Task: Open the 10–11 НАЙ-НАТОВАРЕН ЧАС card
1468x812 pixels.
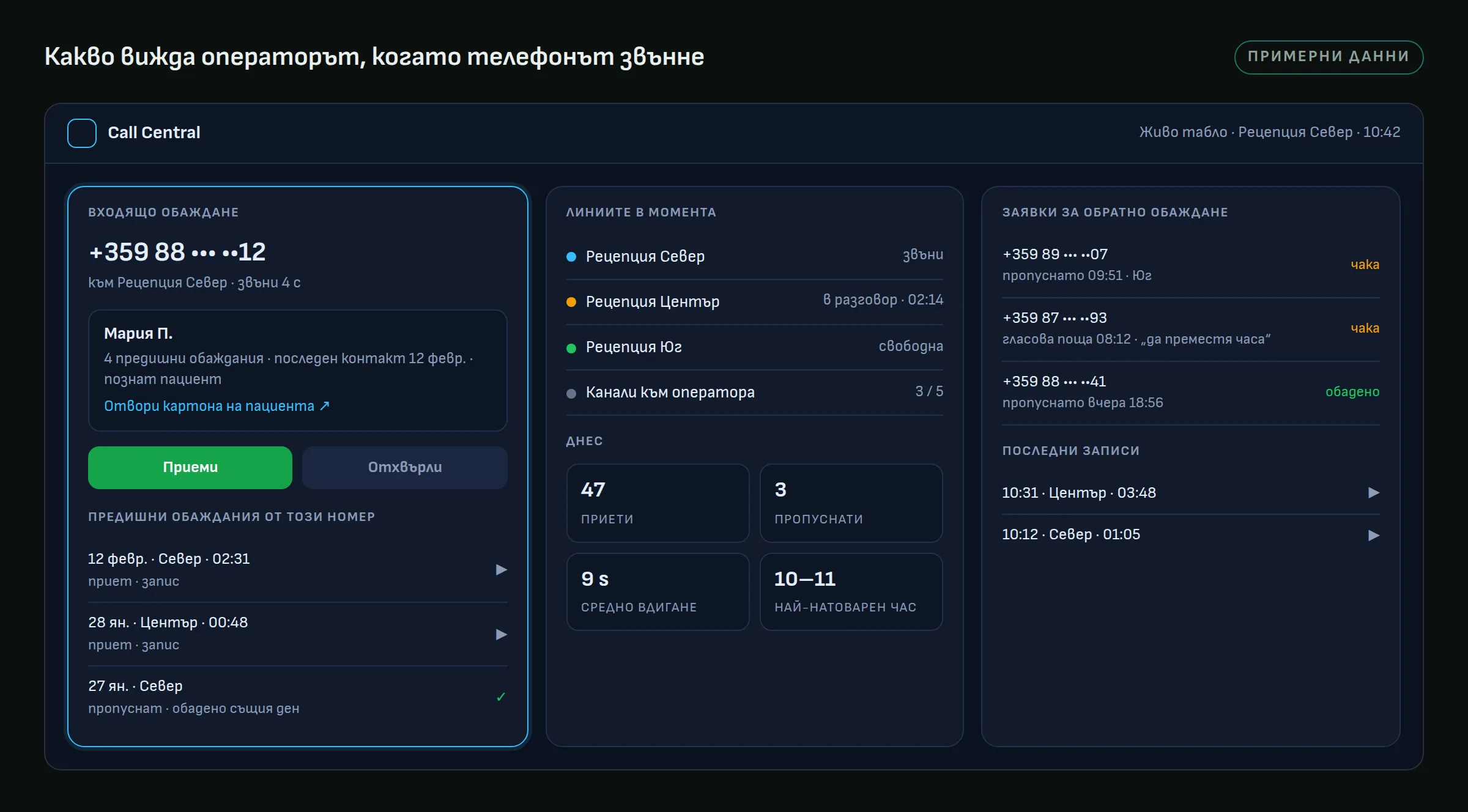Action: pyautogui.click(x=851, y=592)
